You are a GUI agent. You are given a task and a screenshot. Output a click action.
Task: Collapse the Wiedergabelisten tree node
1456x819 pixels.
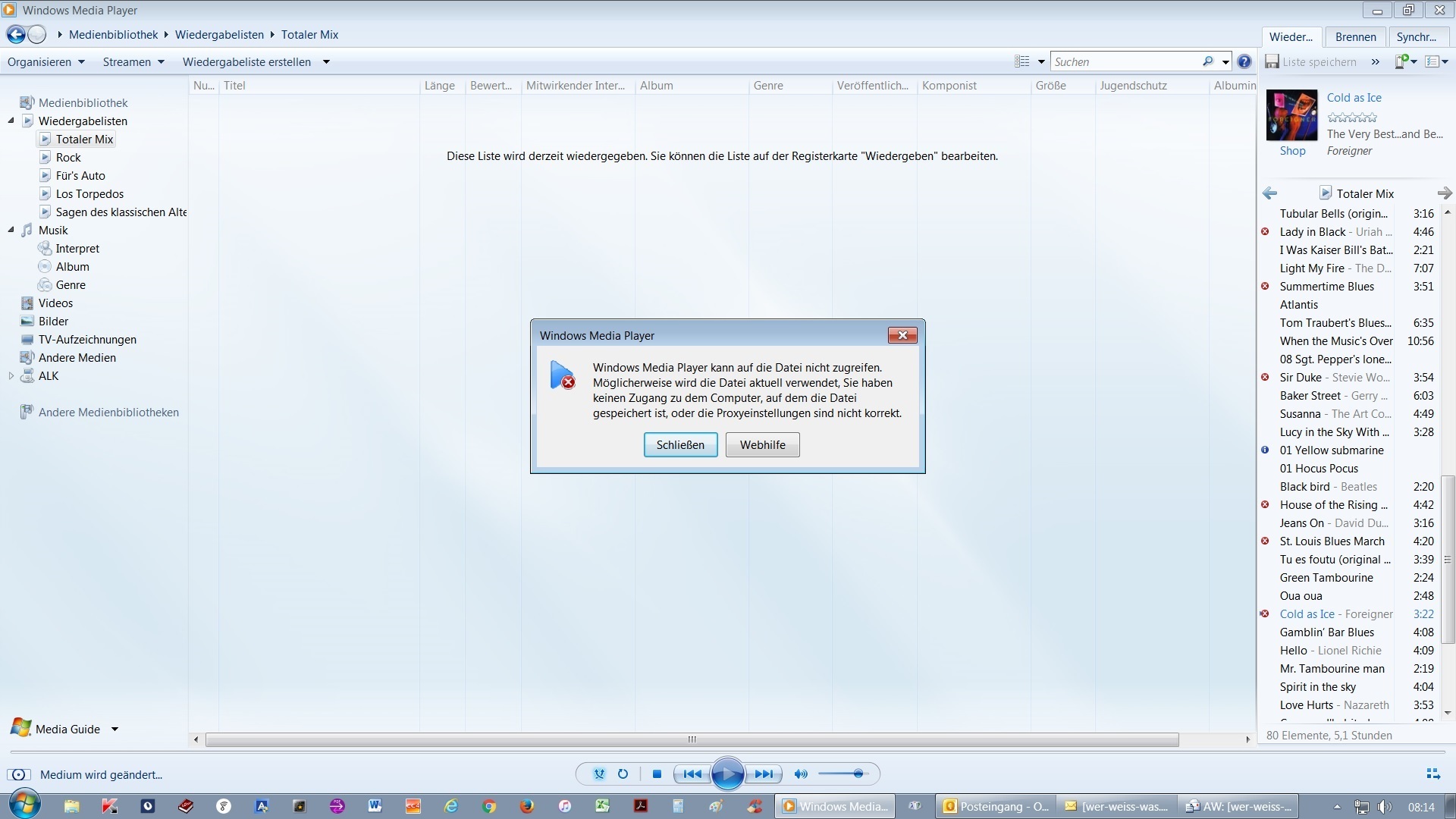[x=11, y=121]
